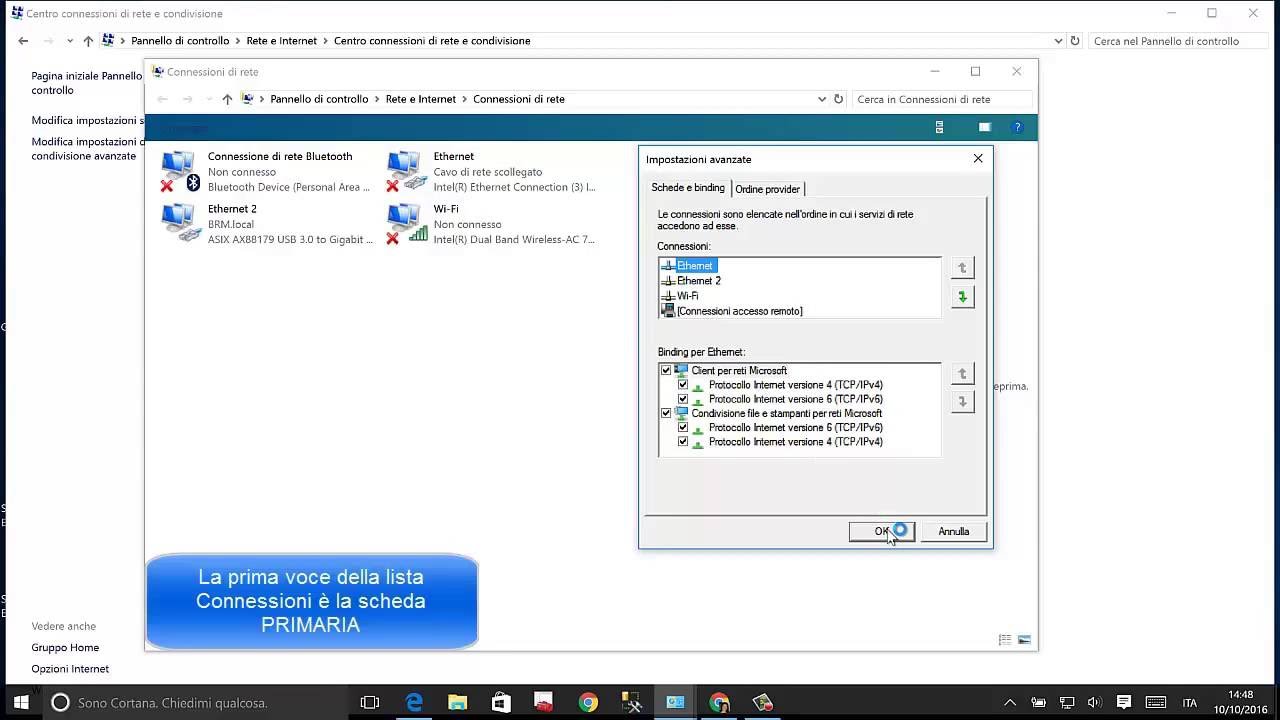Uncheck TCP/IPv6 under Condivisione file e stampanti
The image size is (1280, 720).
(683, 427)
